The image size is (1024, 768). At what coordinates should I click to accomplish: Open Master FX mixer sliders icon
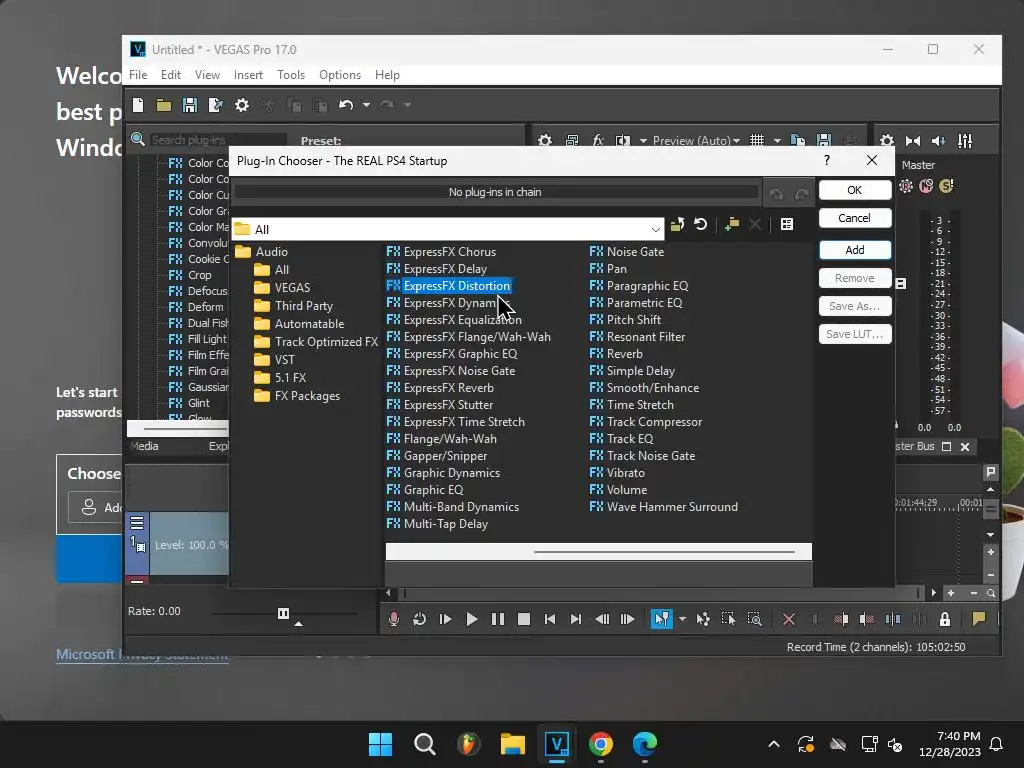click(965, 140)
